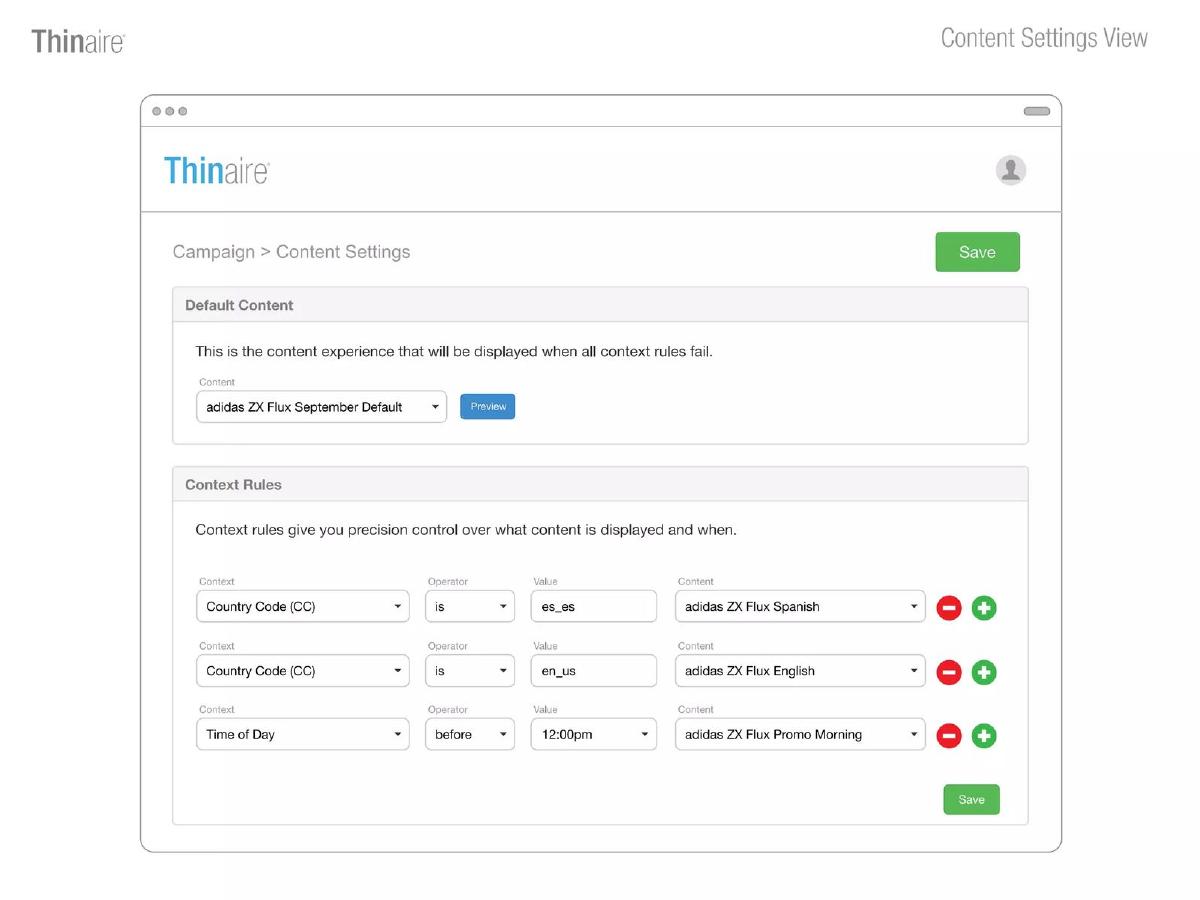Open the default Content dropdown adidas ZX Flux September Default
1200x900 pixels.
pos(321,407)
